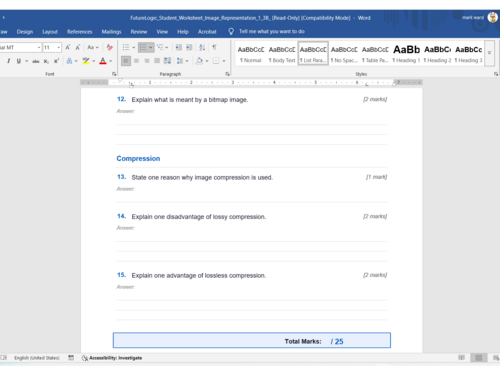Apply the Body Text style
Screen dimensions: 500x375
[x=282, y=53]
